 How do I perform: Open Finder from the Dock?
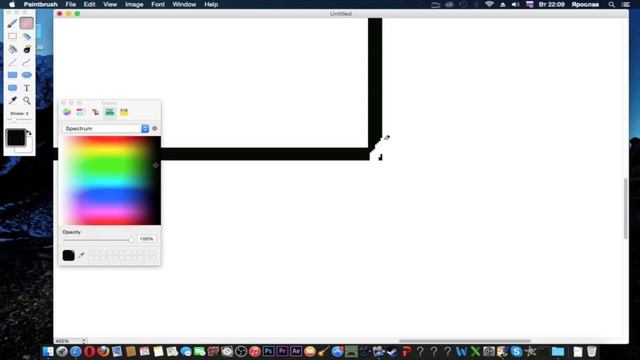point(48,351)
